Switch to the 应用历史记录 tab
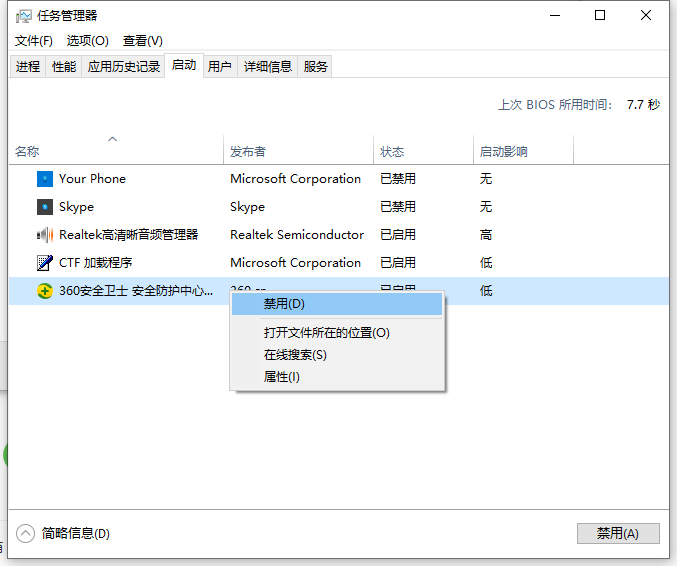 pos(123,66)
